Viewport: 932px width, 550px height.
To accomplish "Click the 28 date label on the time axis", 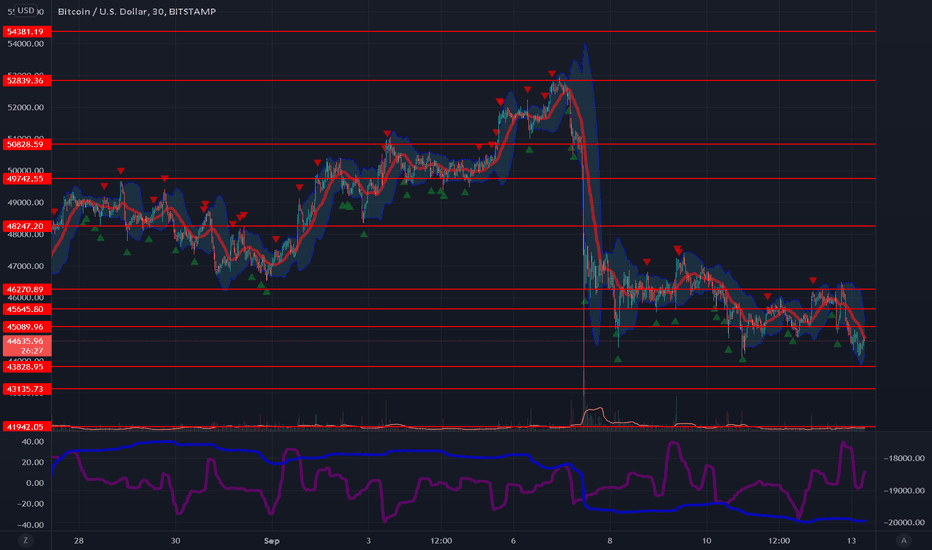I will point(78,541).
